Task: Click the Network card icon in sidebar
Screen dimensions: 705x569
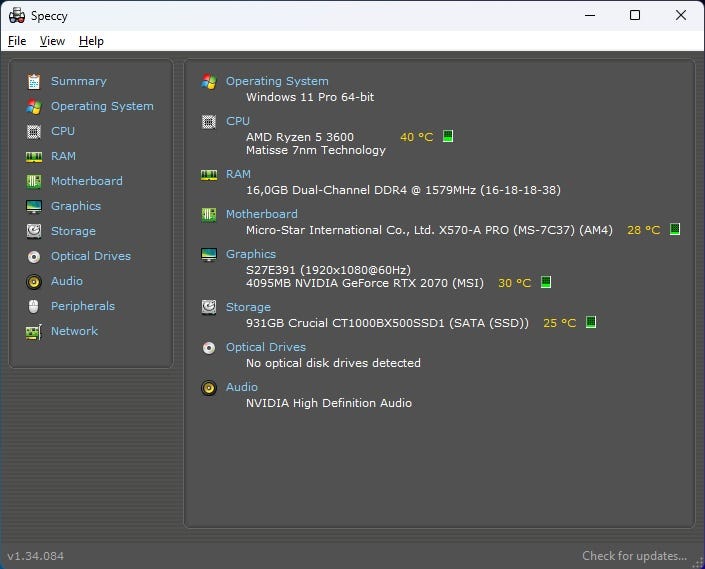Action: click(34, 332)
